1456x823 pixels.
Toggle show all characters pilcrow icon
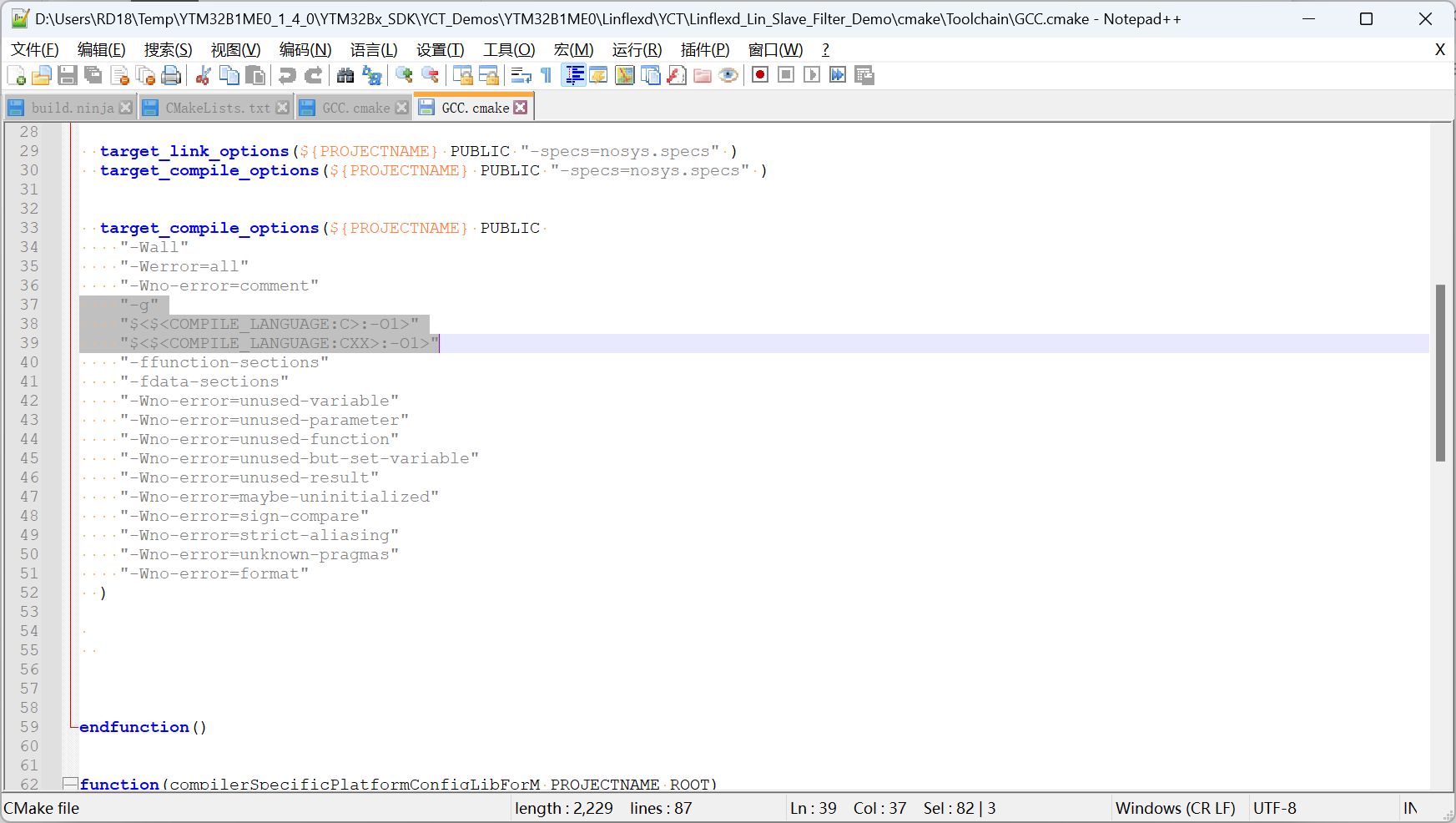pyautogui.click(x=547, y=76)
